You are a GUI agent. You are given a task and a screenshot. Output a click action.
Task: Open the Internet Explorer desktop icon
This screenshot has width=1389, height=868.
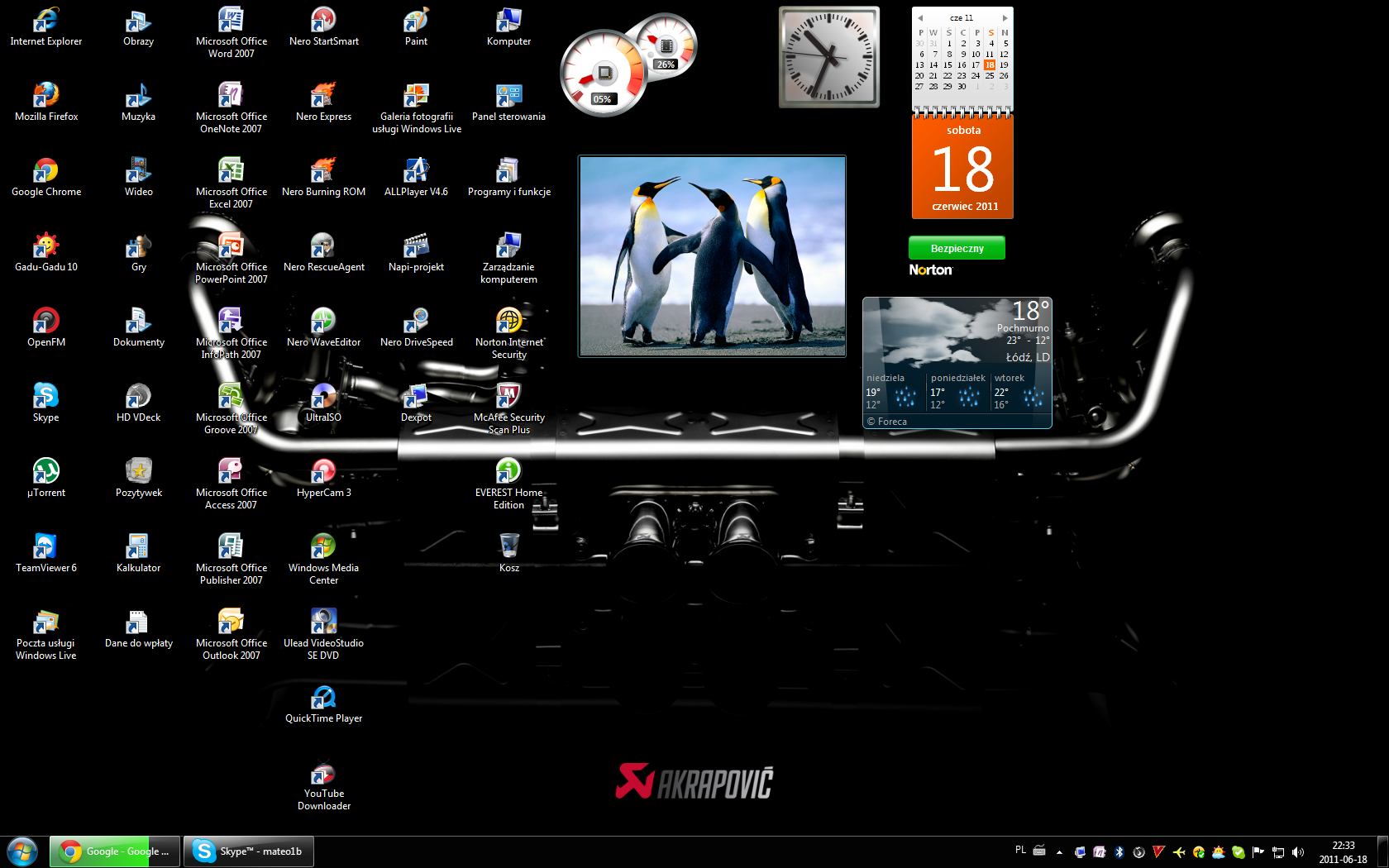pos(46,27)
